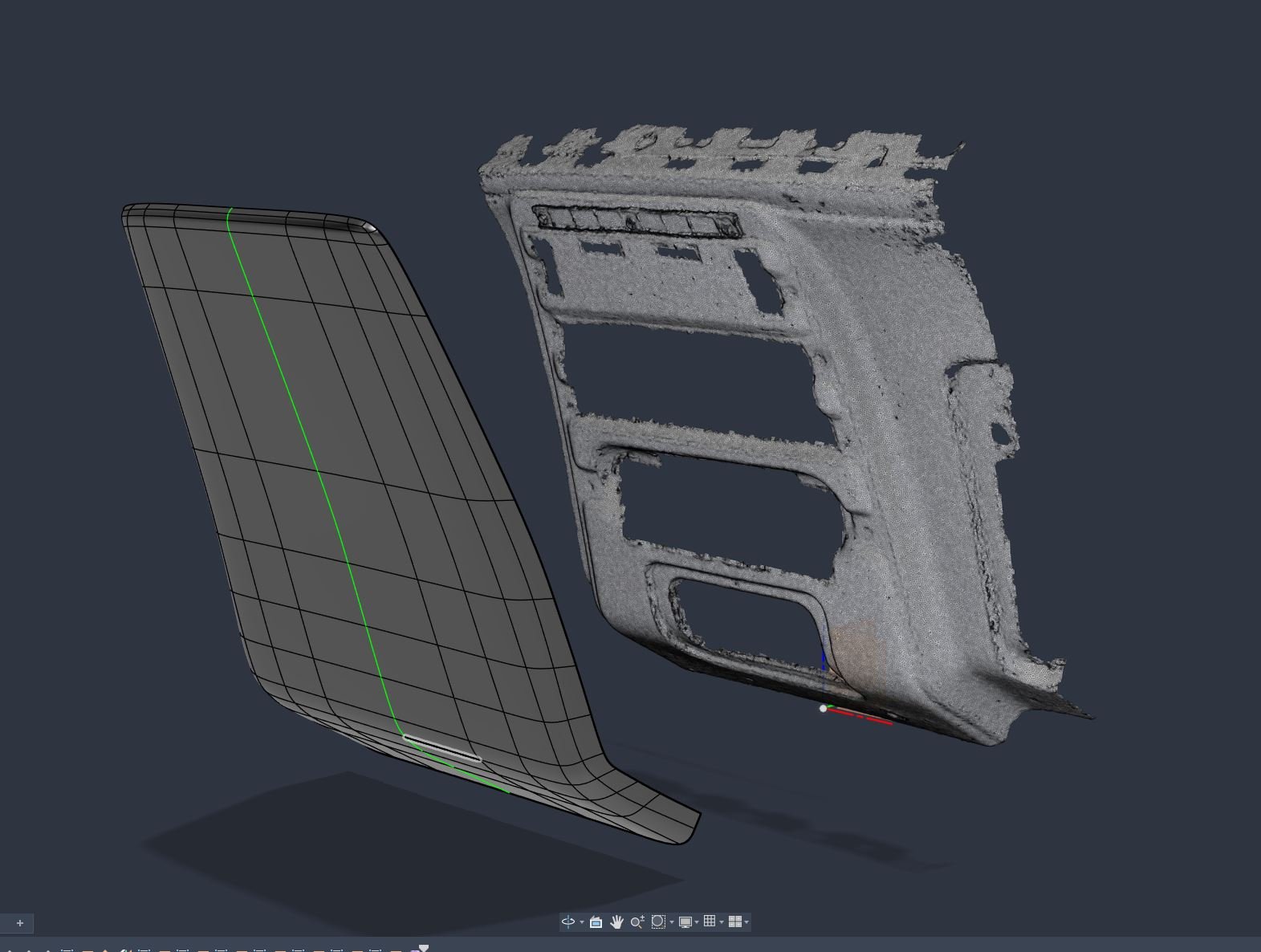Expand the Grid and Snaps dropdown arrow
The height and width of the screenshot is (952, 1261).
[722, 922]
